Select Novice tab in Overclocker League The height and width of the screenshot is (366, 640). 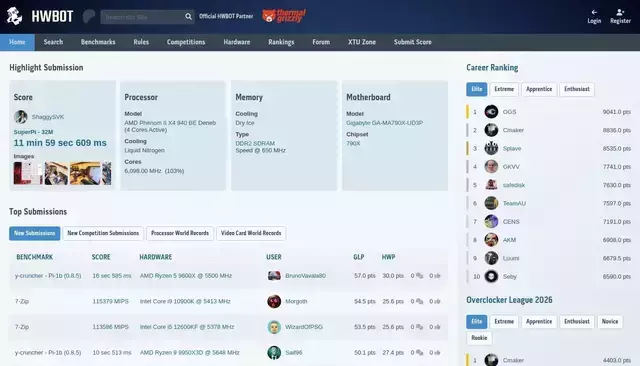coord(610,322)
